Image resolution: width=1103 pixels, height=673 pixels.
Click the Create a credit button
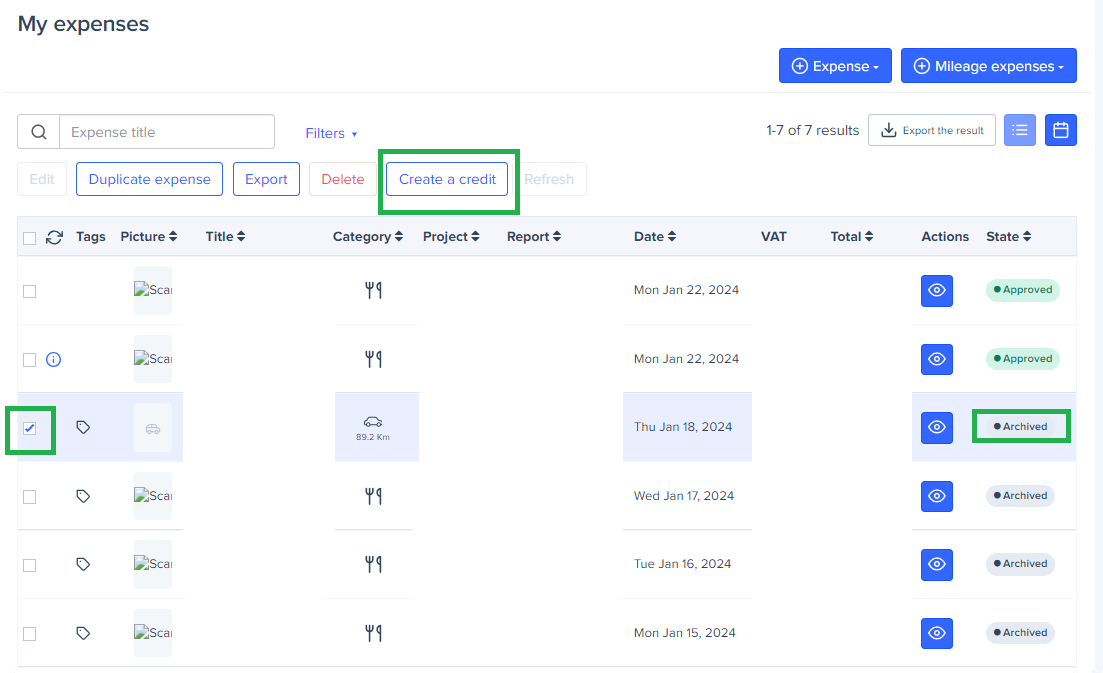(447, 179)
